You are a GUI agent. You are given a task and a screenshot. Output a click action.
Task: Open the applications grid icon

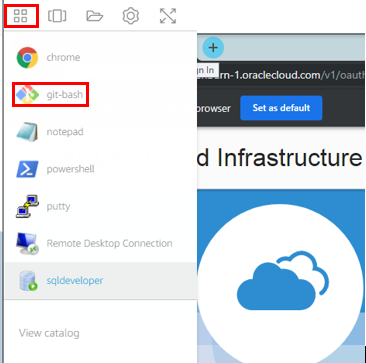pos(21,16)
